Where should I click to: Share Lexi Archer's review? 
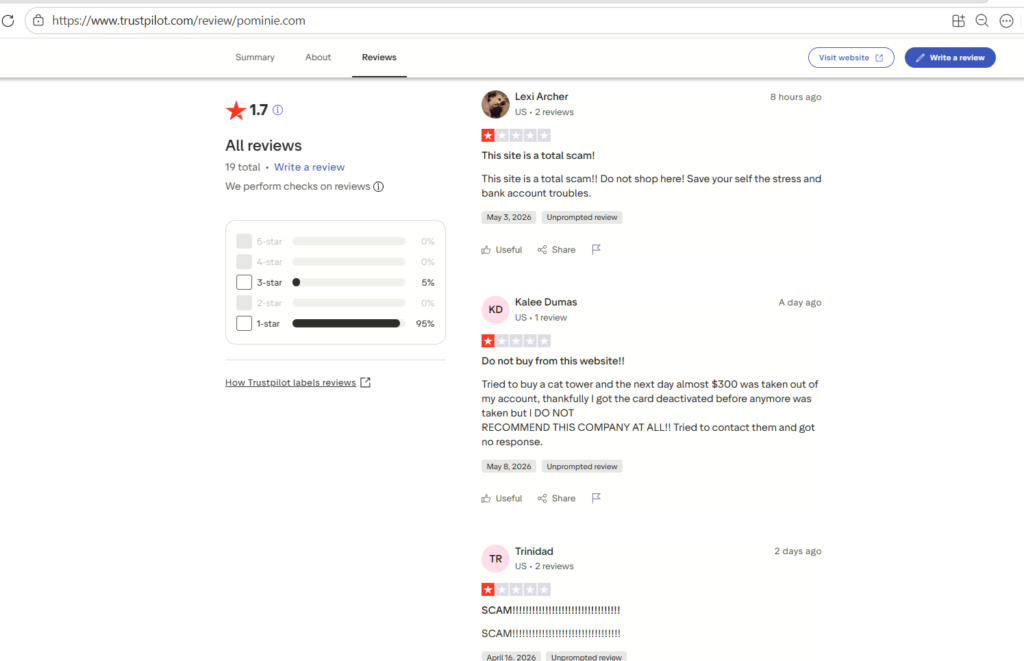click(556, 250)
